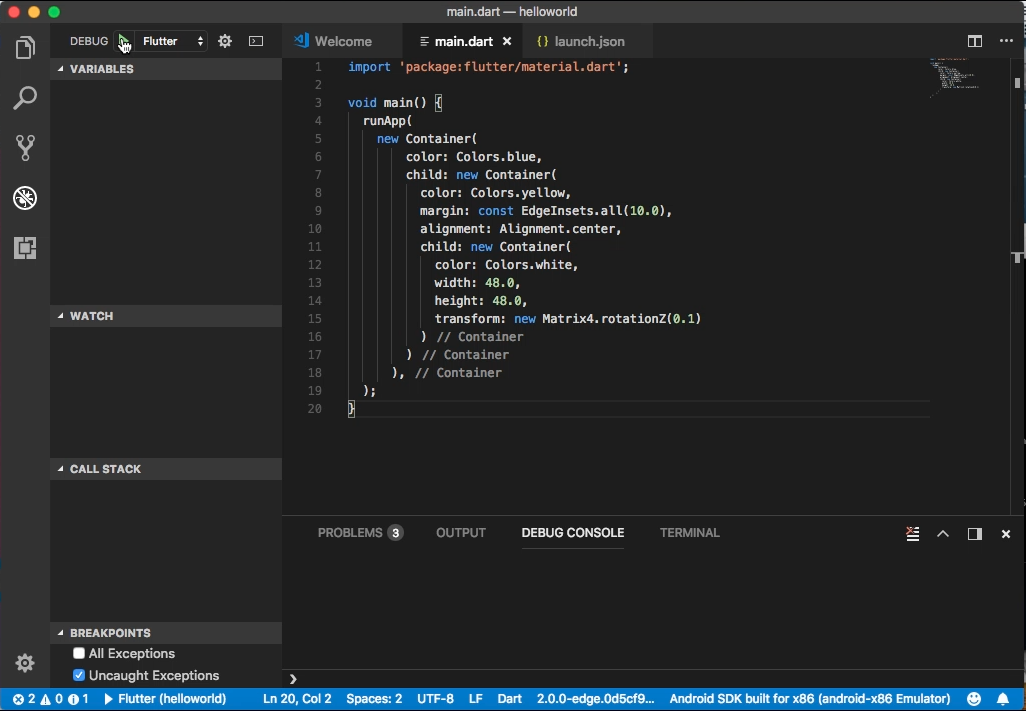Click the info count in status bar
This screenshot has width=1026, height=711.
click(79, 699)
